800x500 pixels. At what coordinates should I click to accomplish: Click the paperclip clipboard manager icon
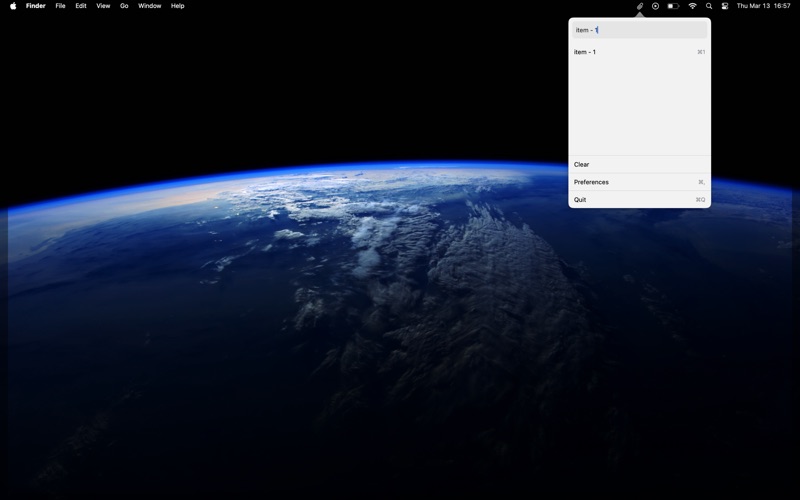639,6
